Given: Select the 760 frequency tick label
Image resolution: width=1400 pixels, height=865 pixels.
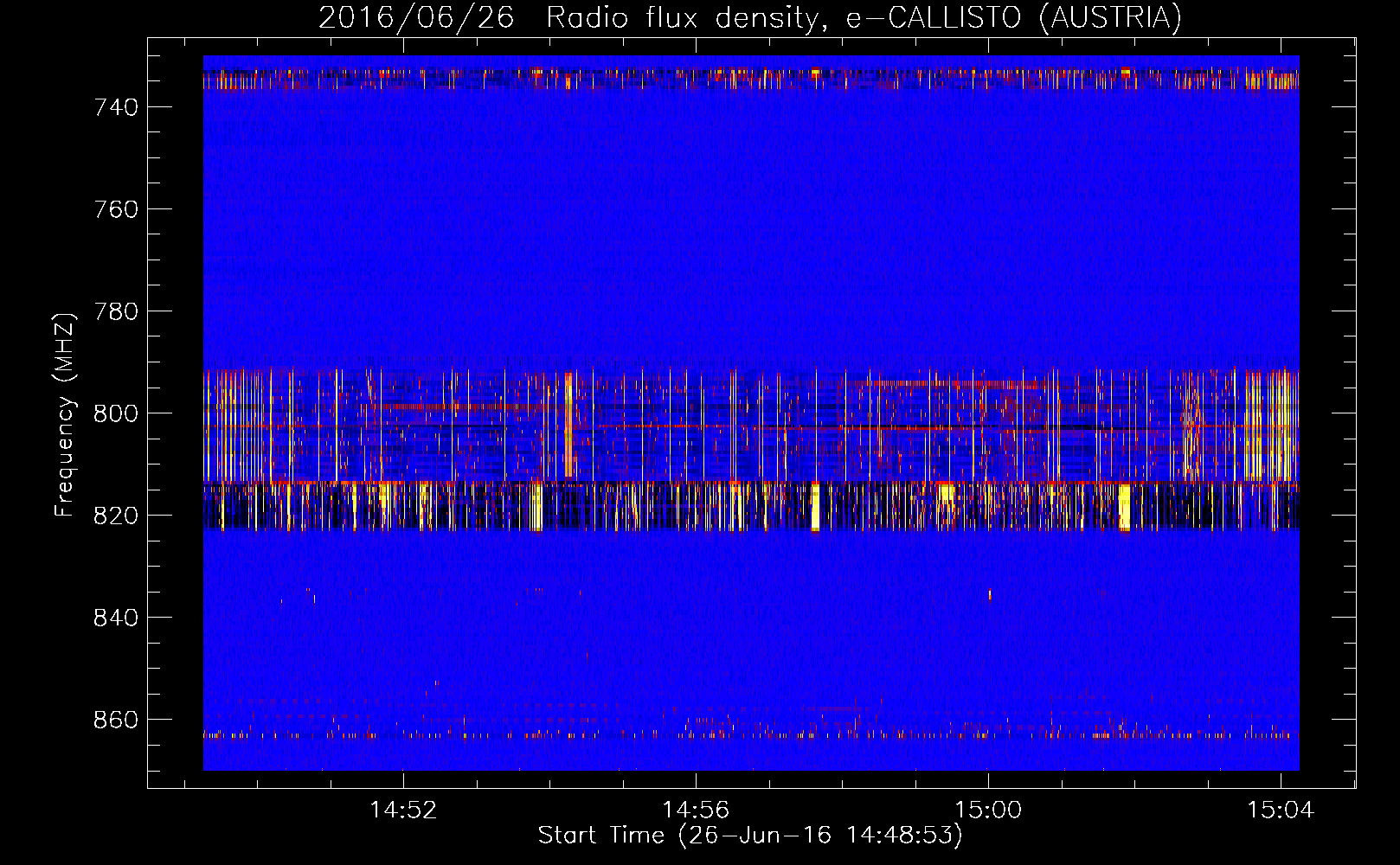Looking at the screenshot, I should click(x=116, y=209).
